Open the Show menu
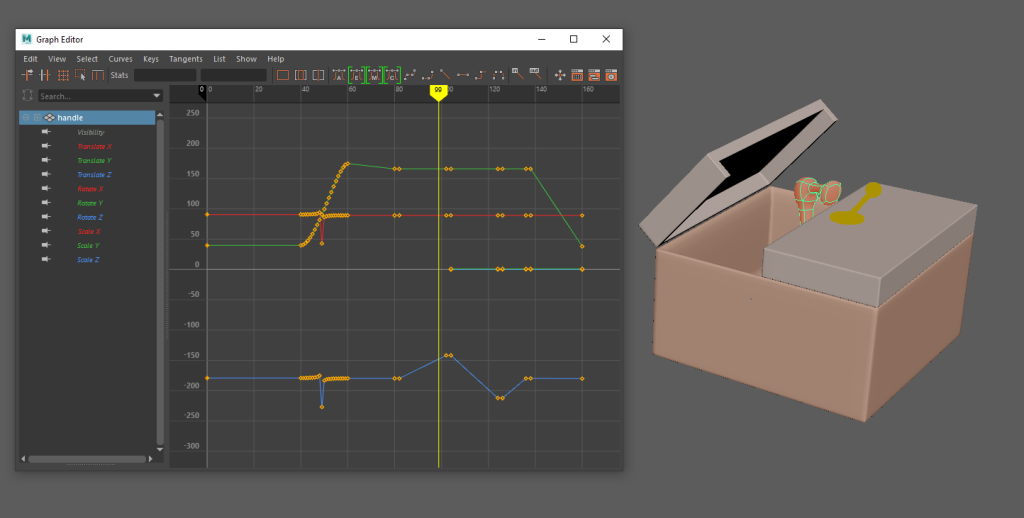 pyautogui.click(x=246, y=59)
